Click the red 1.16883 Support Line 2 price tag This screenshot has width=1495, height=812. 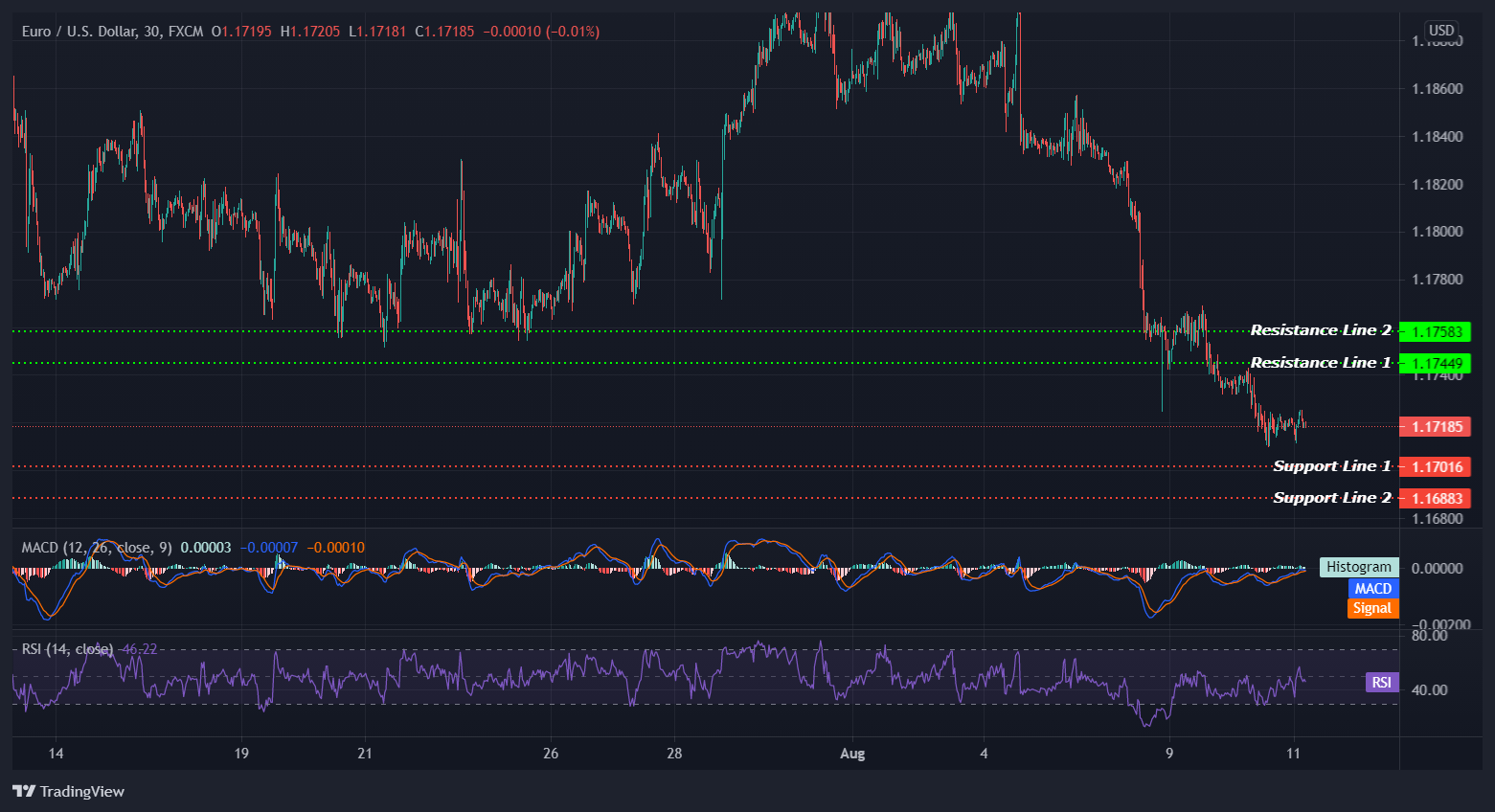(x=1437, y=498)
